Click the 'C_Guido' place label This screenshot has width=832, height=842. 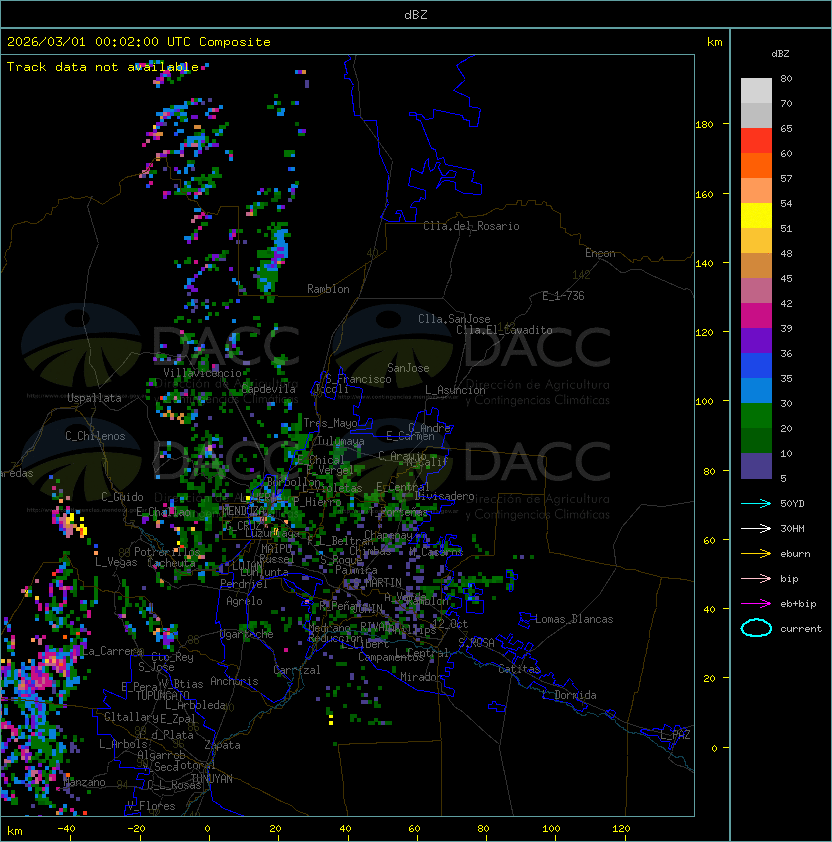pos(122,497)
